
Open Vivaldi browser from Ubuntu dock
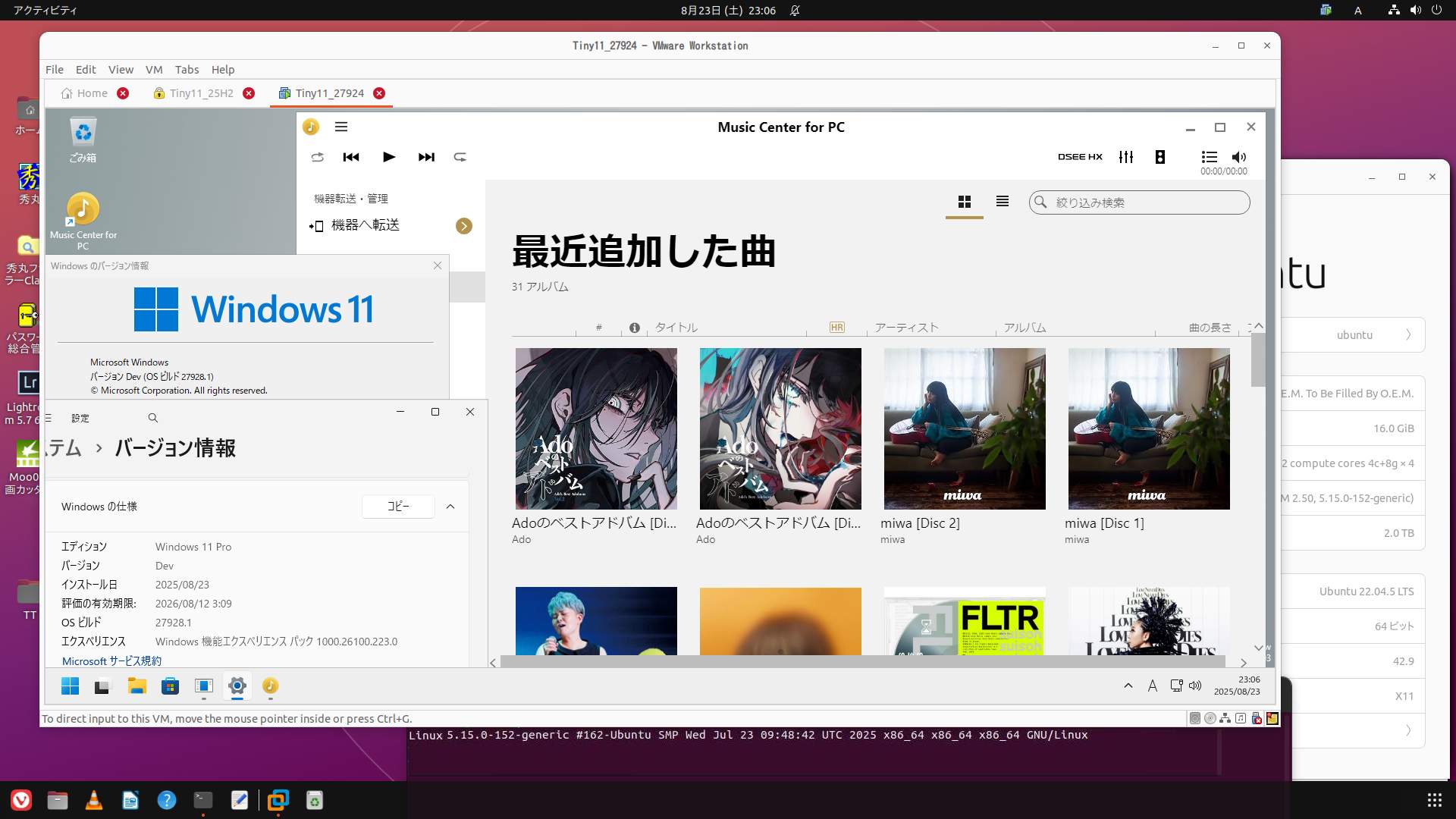point(21,800)
